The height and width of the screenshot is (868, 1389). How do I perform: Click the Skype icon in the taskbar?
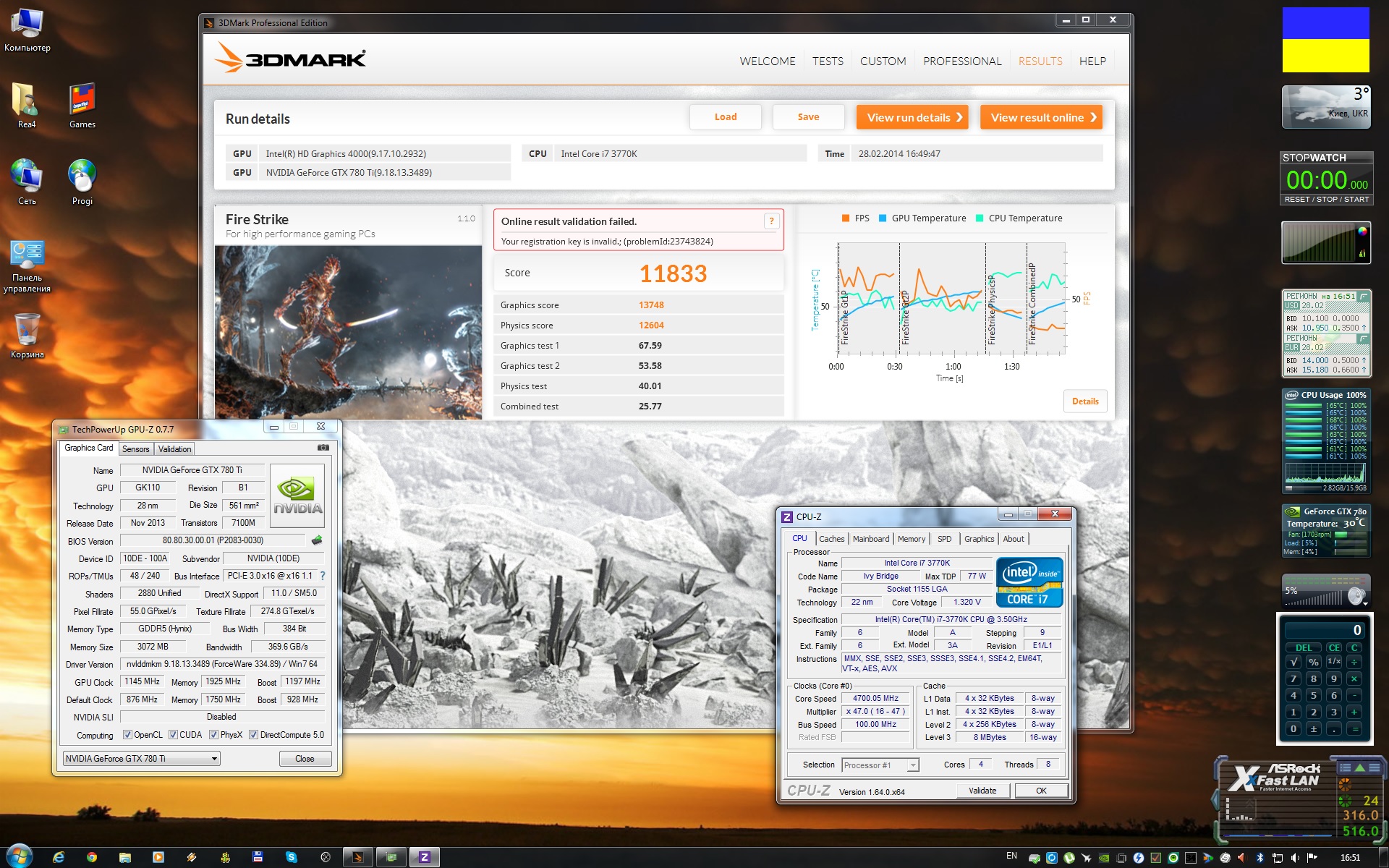292,857
